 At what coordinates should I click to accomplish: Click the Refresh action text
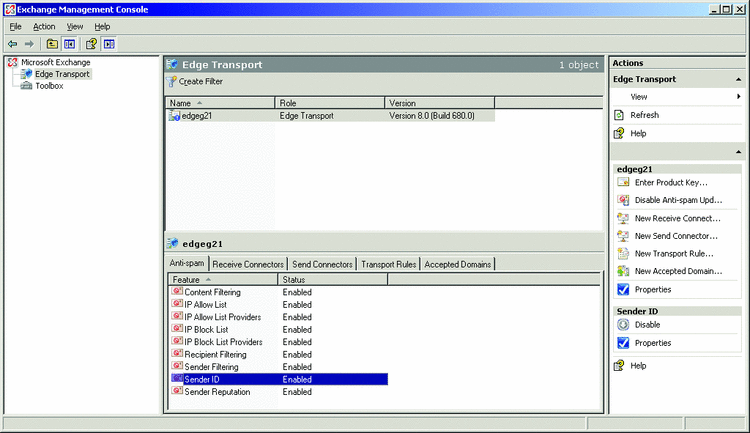[x=644, y=115]
